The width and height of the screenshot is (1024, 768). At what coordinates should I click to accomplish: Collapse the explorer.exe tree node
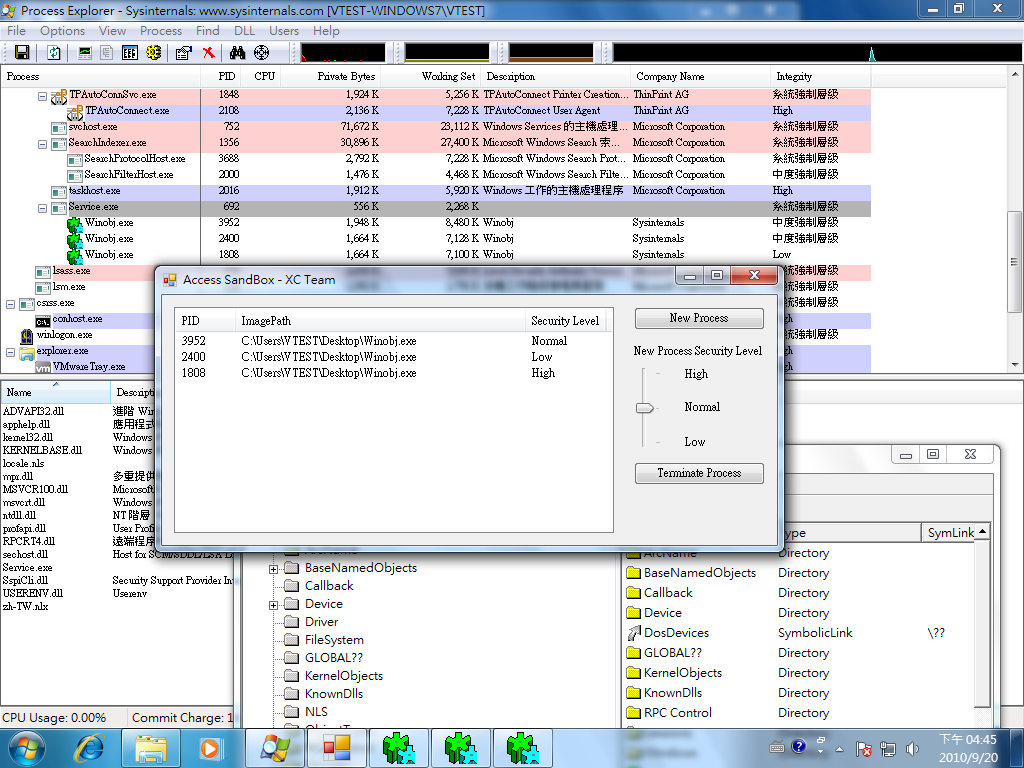10,352
